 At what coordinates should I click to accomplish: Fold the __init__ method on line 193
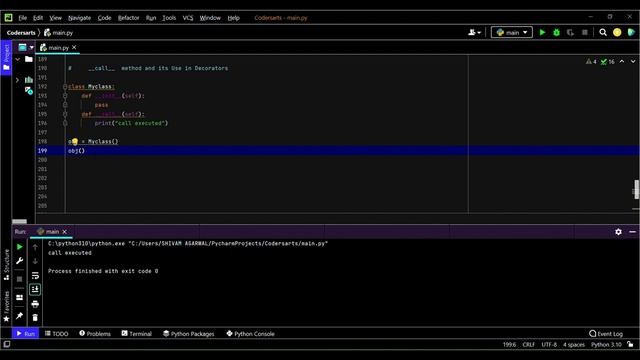coord(65,96)
